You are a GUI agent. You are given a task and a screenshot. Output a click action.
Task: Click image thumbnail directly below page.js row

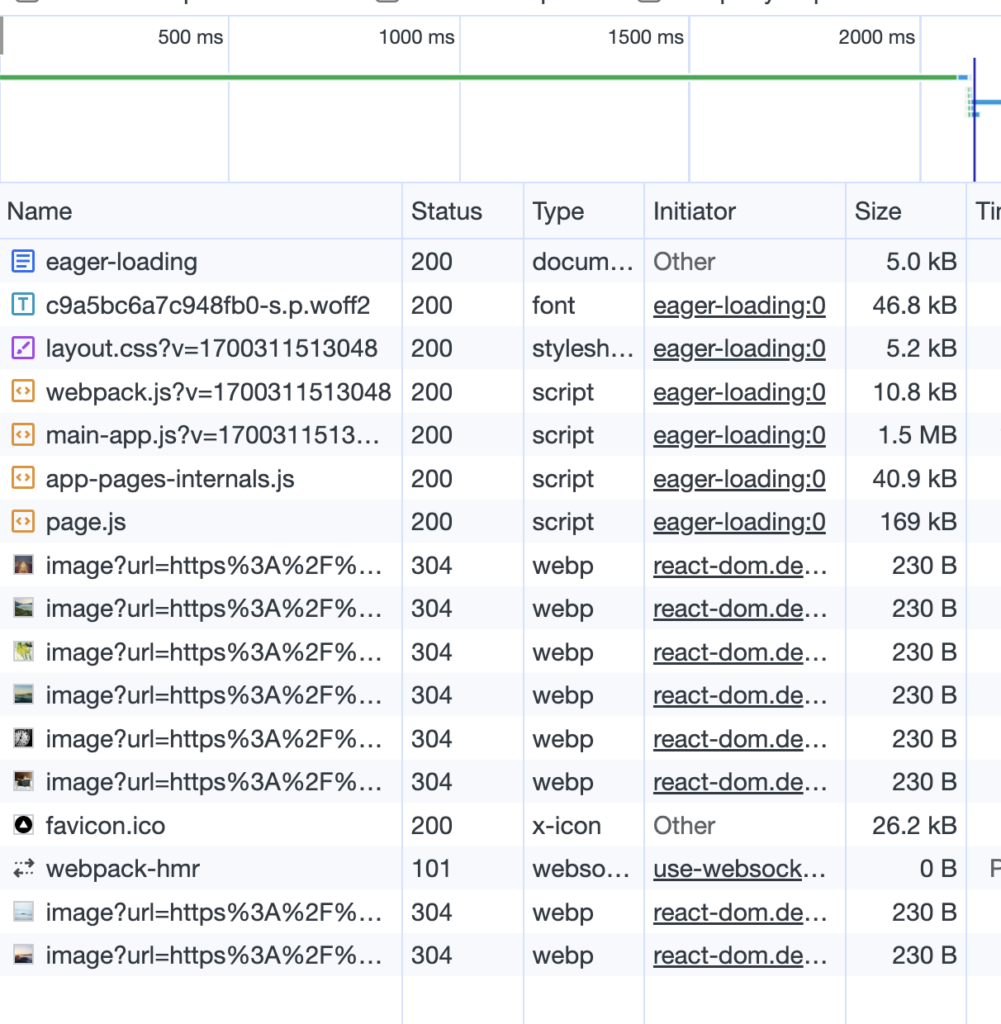pyautogui.click(x=24, y=565)
